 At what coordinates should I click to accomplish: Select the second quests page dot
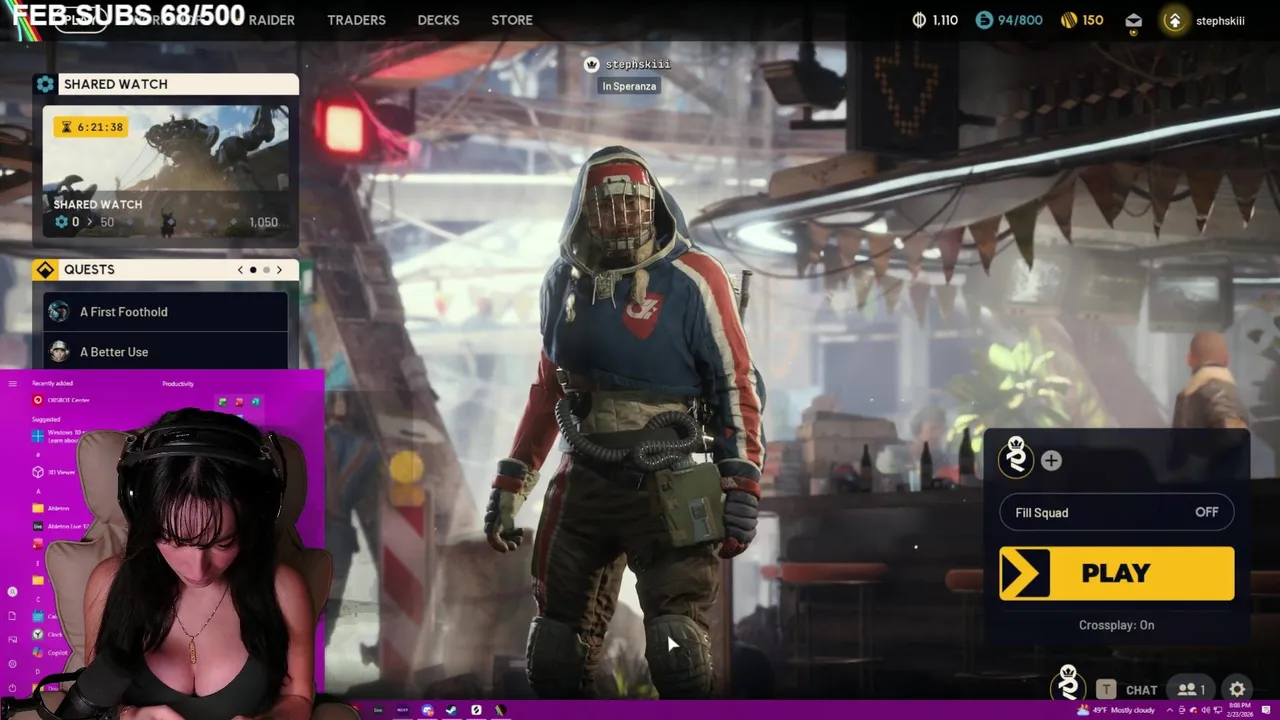pyautogui.click(x=266, y=270)
